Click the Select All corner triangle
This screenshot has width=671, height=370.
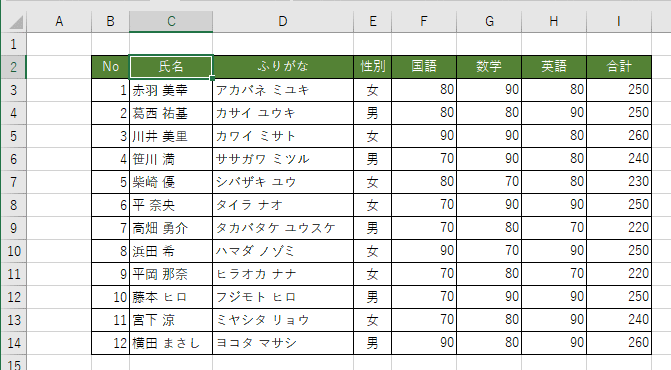16,22
